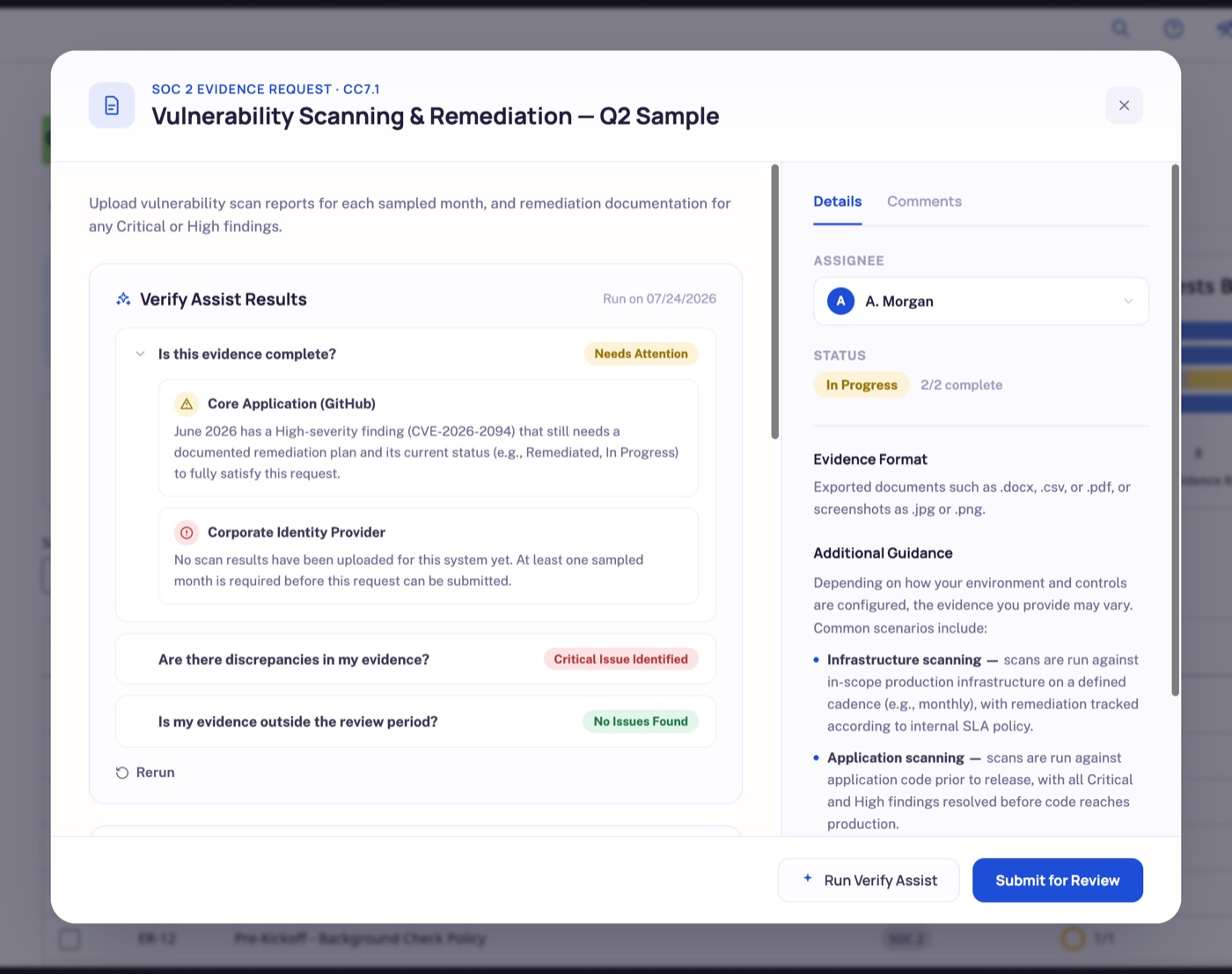Click the Needs Attention badge
Image resolution: width=1232 pixels, height=974 pixels.
(x=641, y=354)
